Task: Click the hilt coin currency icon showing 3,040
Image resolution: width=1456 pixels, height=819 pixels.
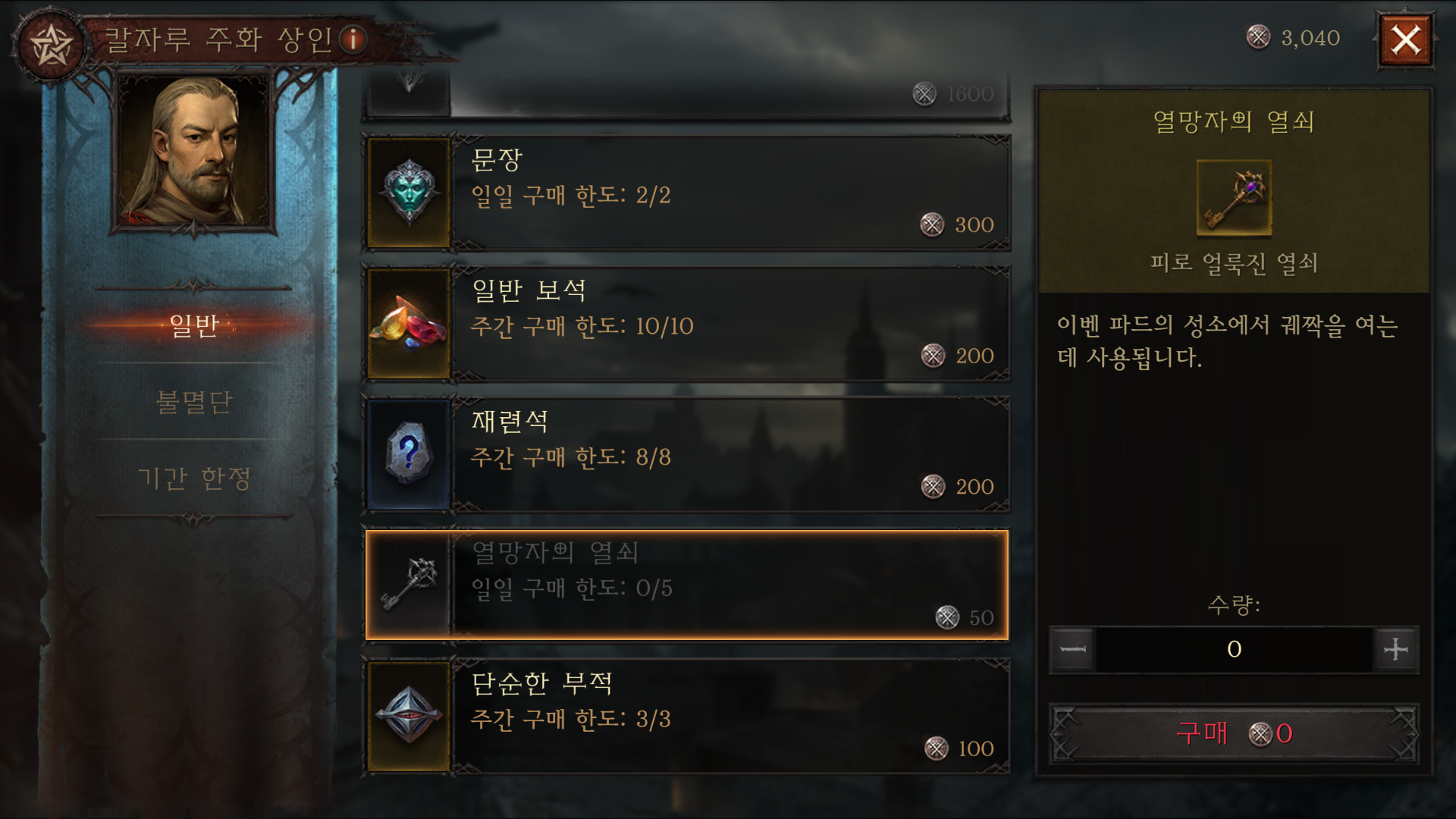Action: click(1258, 37)
